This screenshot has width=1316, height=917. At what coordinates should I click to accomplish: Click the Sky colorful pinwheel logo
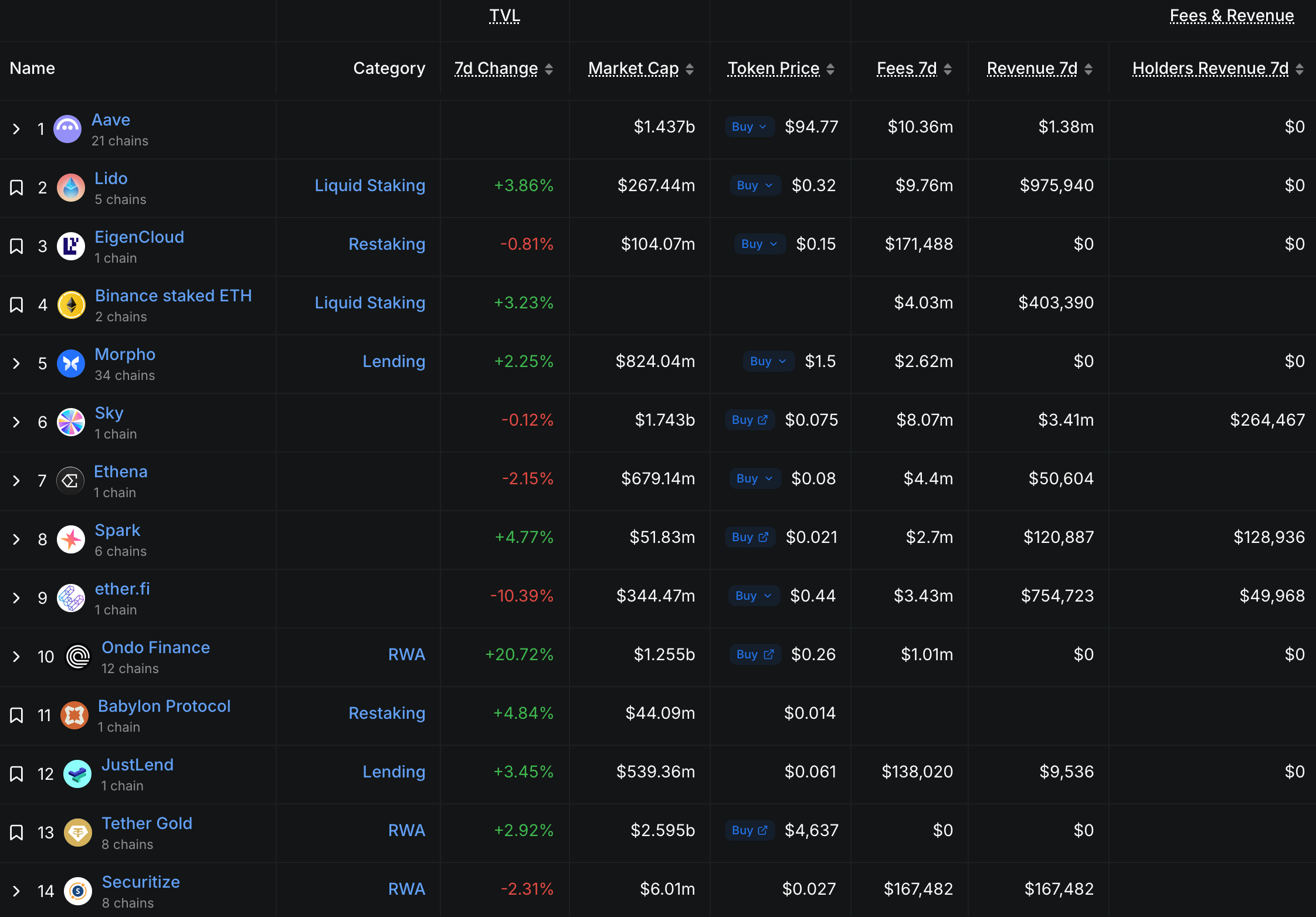tap(71, 422)
